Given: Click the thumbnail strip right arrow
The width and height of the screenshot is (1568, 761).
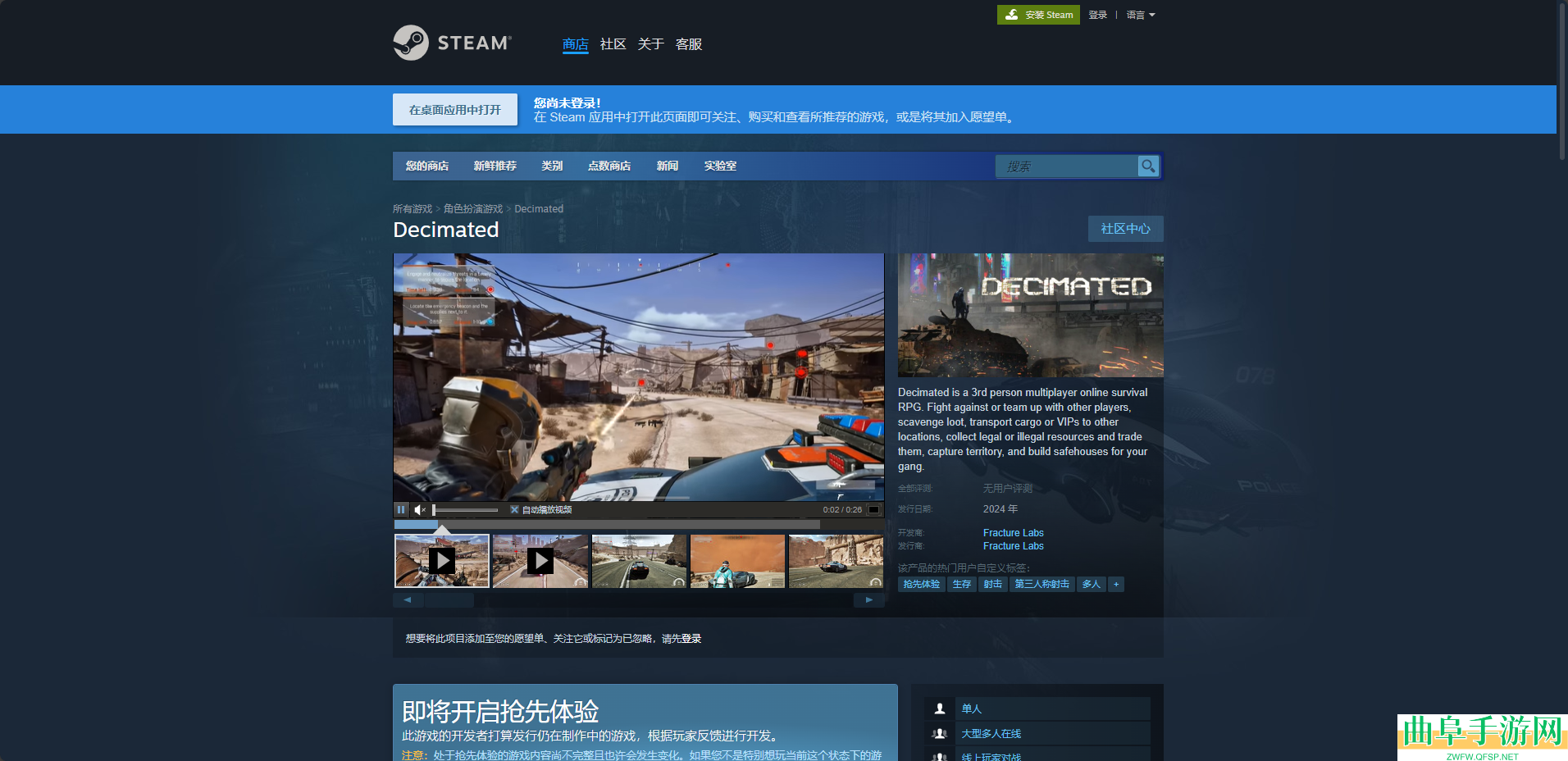Looking at the screenshot, I should point(869,600).
